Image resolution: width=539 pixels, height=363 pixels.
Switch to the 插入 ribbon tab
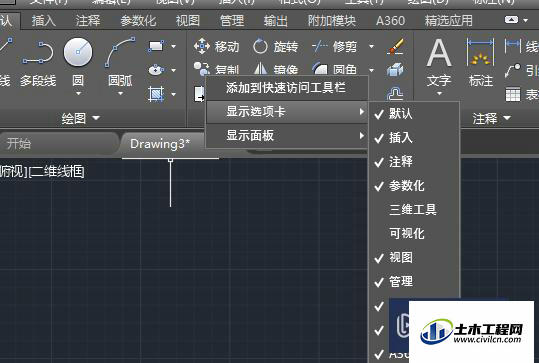43,21
